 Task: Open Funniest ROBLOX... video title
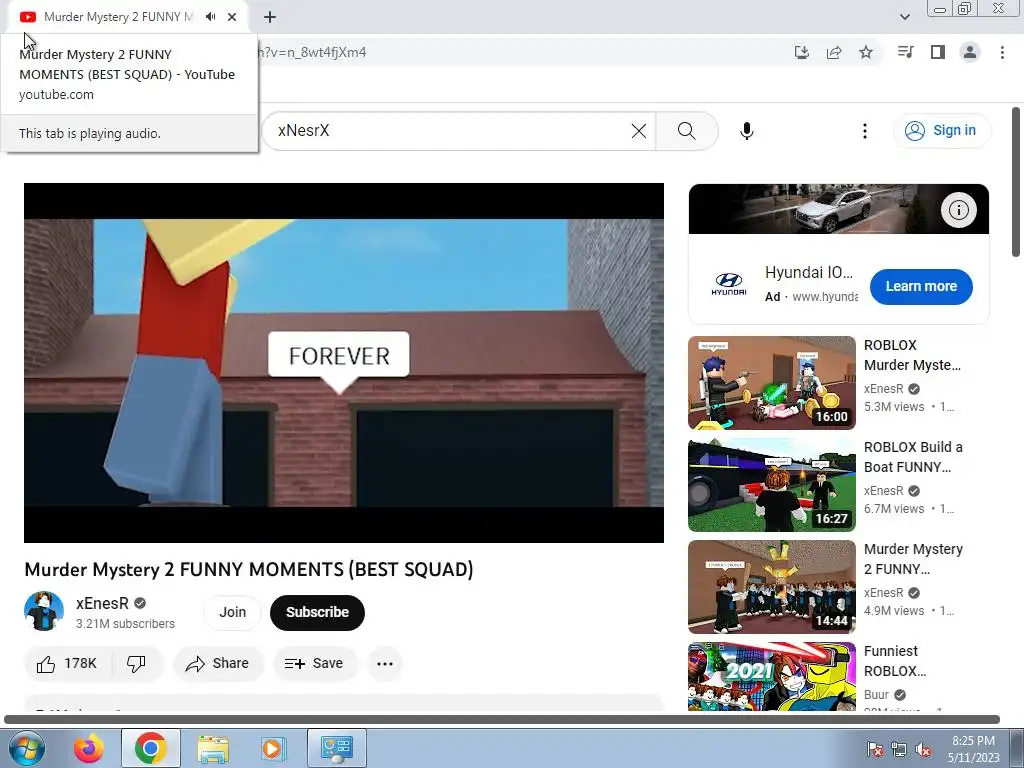point(895,661)
